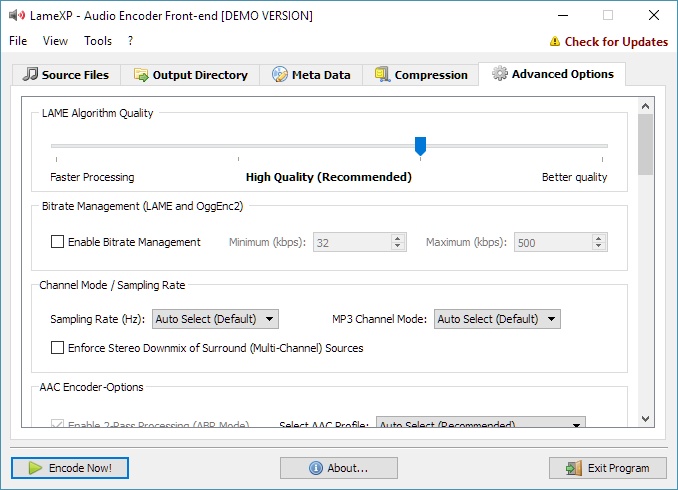Open the Sampling Rate dropdown
Viewport: 678px width, 490px height.
[x=215, y=319]
